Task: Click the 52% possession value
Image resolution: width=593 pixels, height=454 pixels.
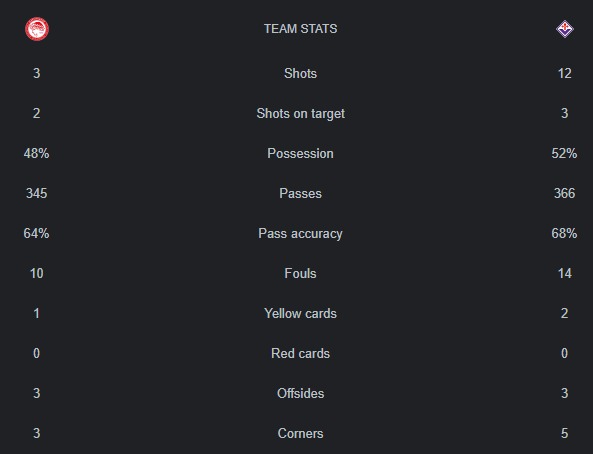Action: click(x=564, y=154)
